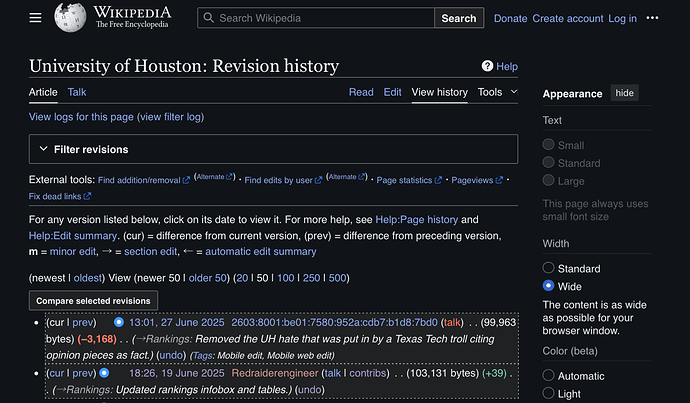
Task: Open Redraiderengineer user page
Action: coord(275,373)
